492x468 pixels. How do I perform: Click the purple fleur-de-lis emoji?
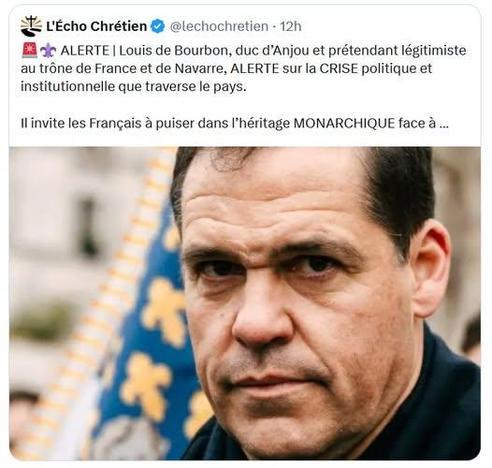48,51
